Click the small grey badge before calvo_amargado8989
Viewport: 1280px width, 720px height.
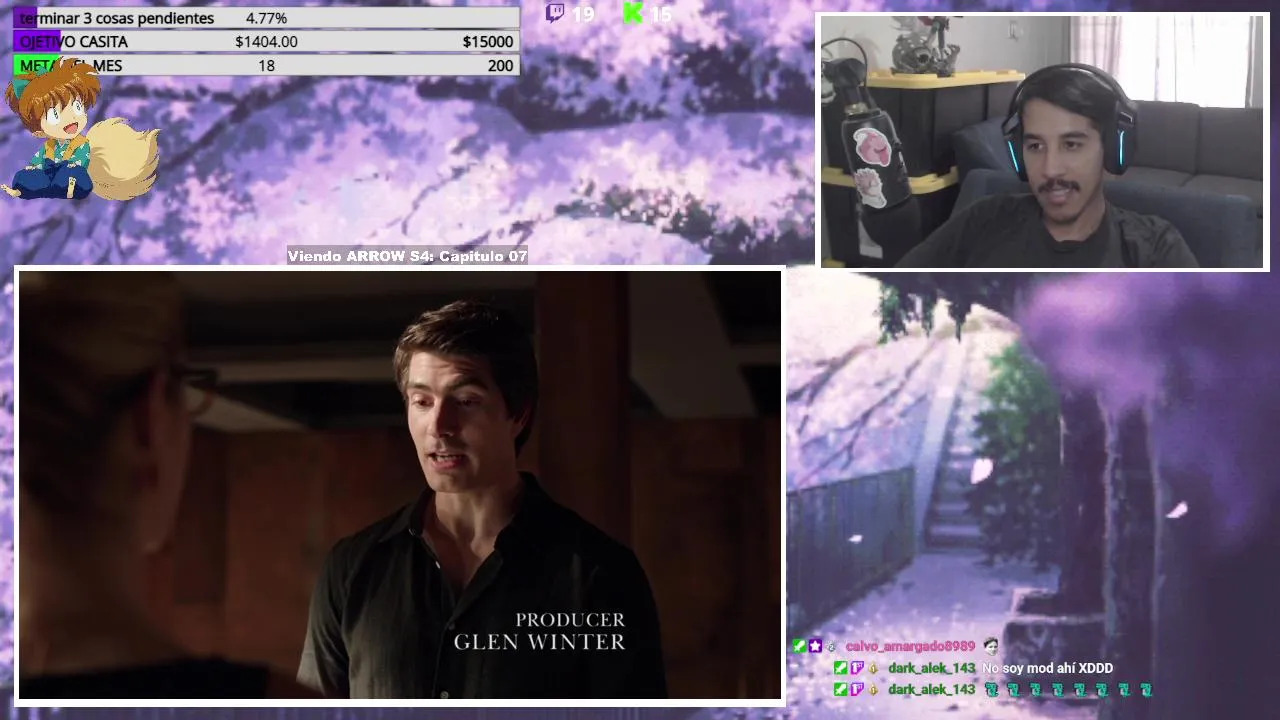click(831, 647)
